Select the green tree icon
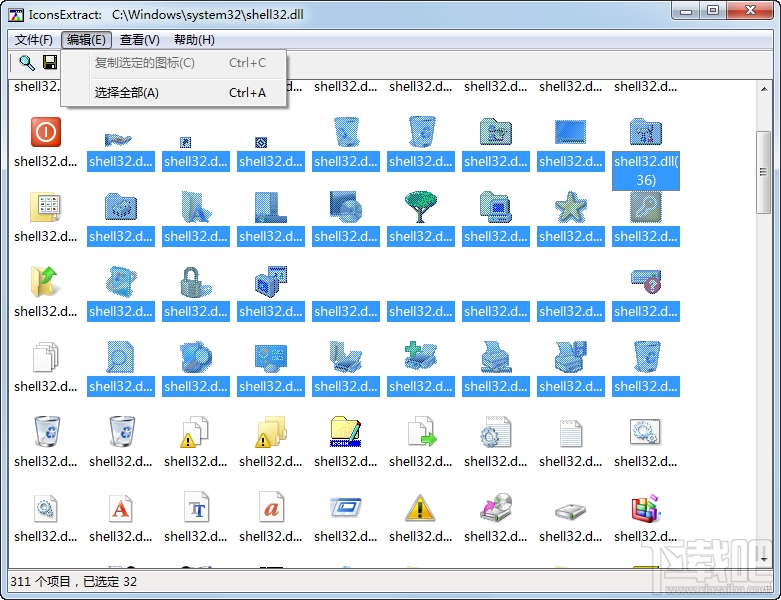 click(x=420, y=207)
